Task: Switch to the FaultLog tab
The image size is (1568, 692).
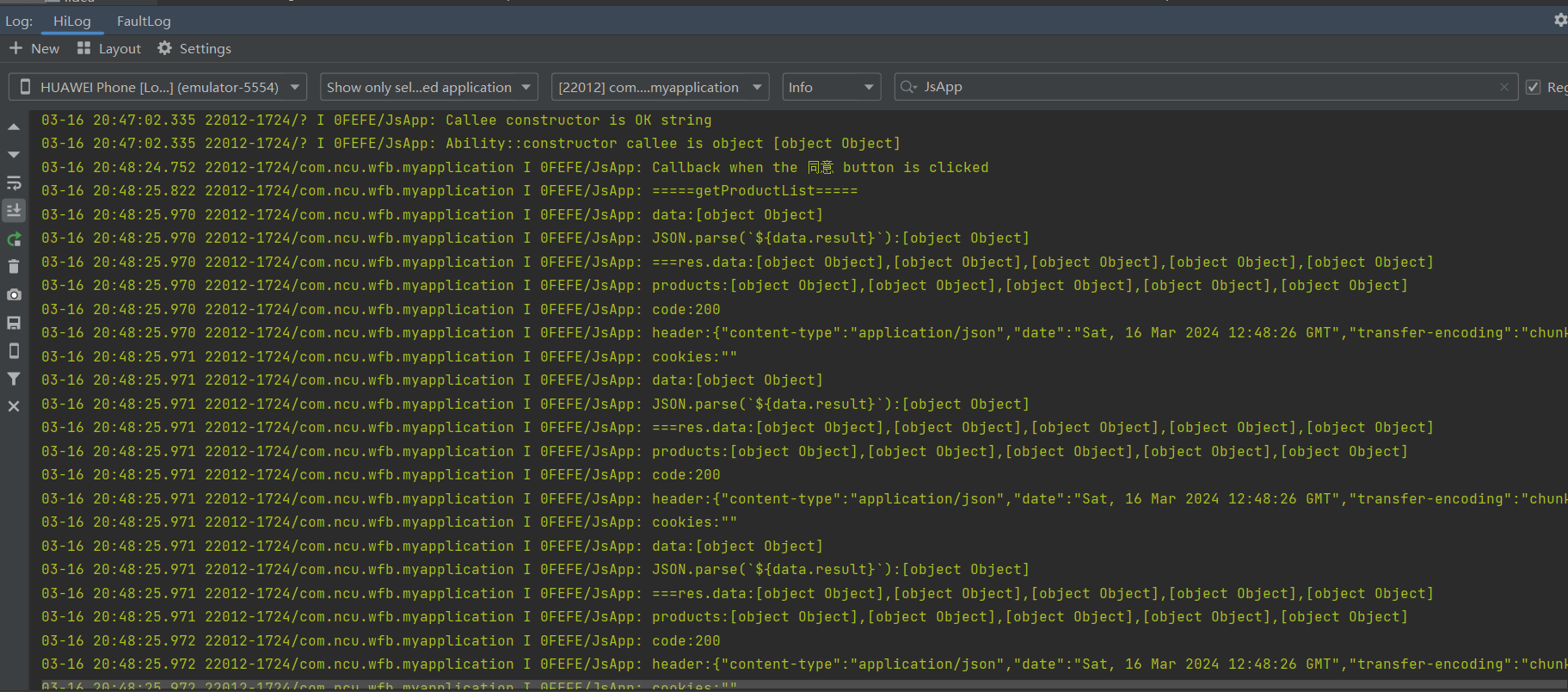Action: (144, 22)
